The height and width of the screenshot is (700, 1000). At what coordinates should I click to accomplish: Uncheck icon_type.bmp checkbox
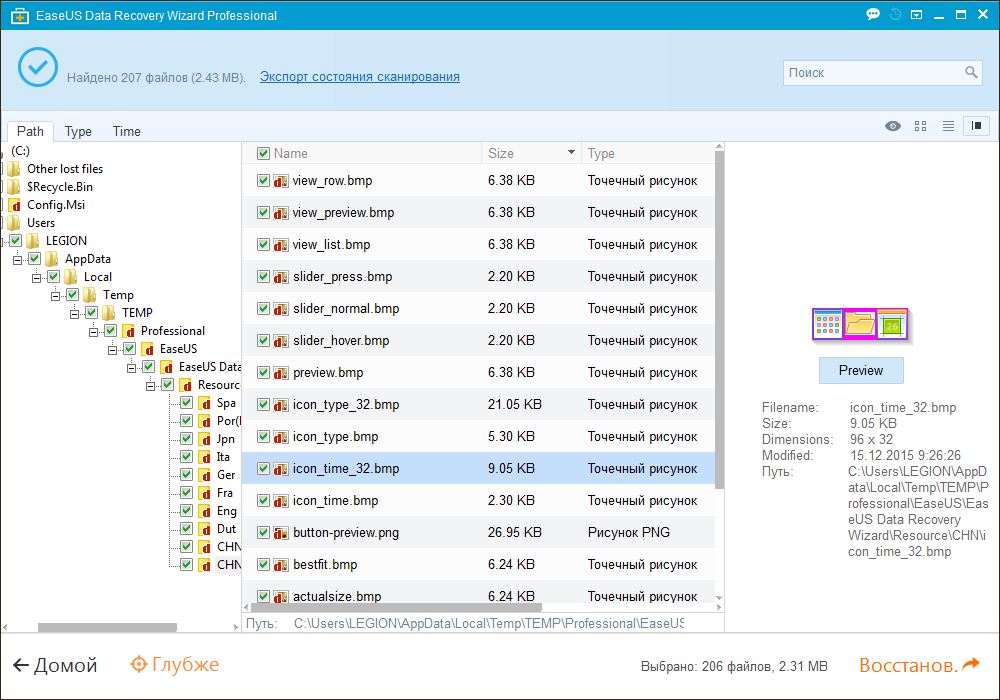click(263, 437)
